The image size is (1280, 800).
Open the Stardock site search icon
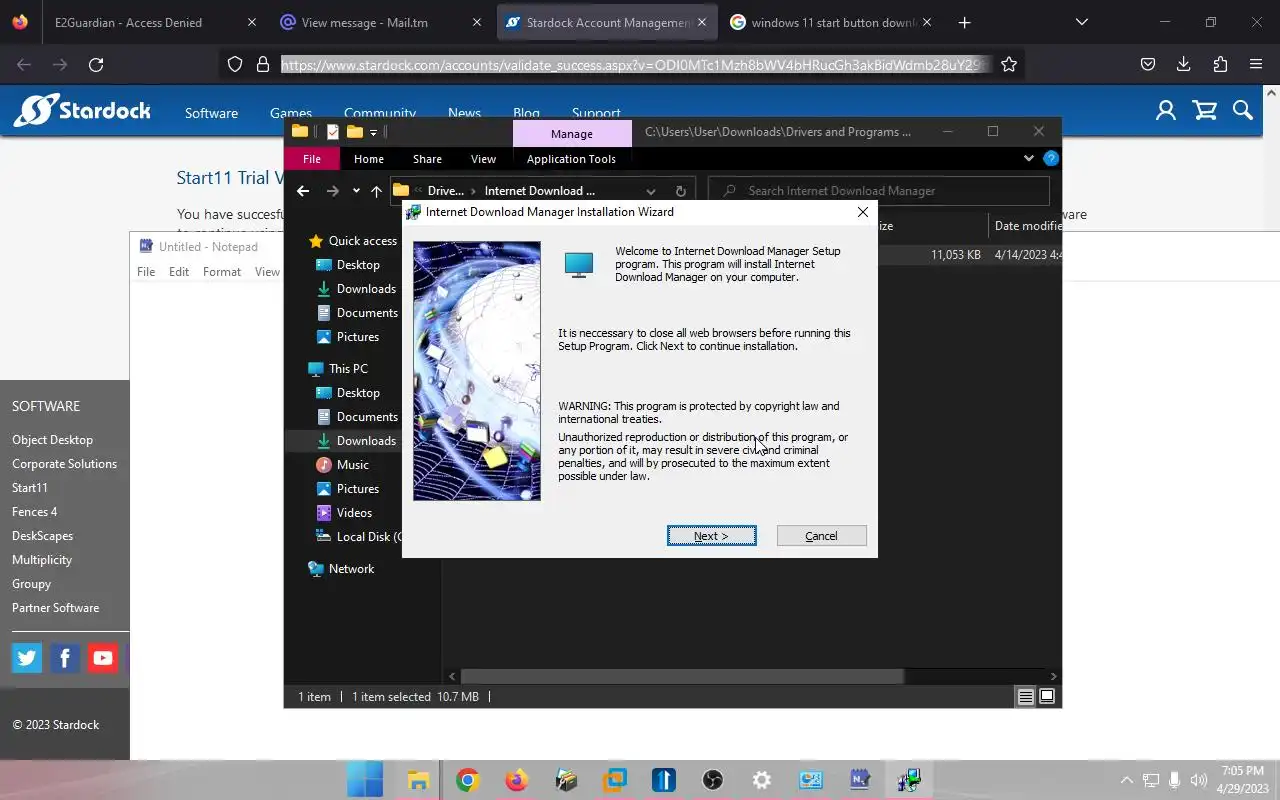point(1243,111)
